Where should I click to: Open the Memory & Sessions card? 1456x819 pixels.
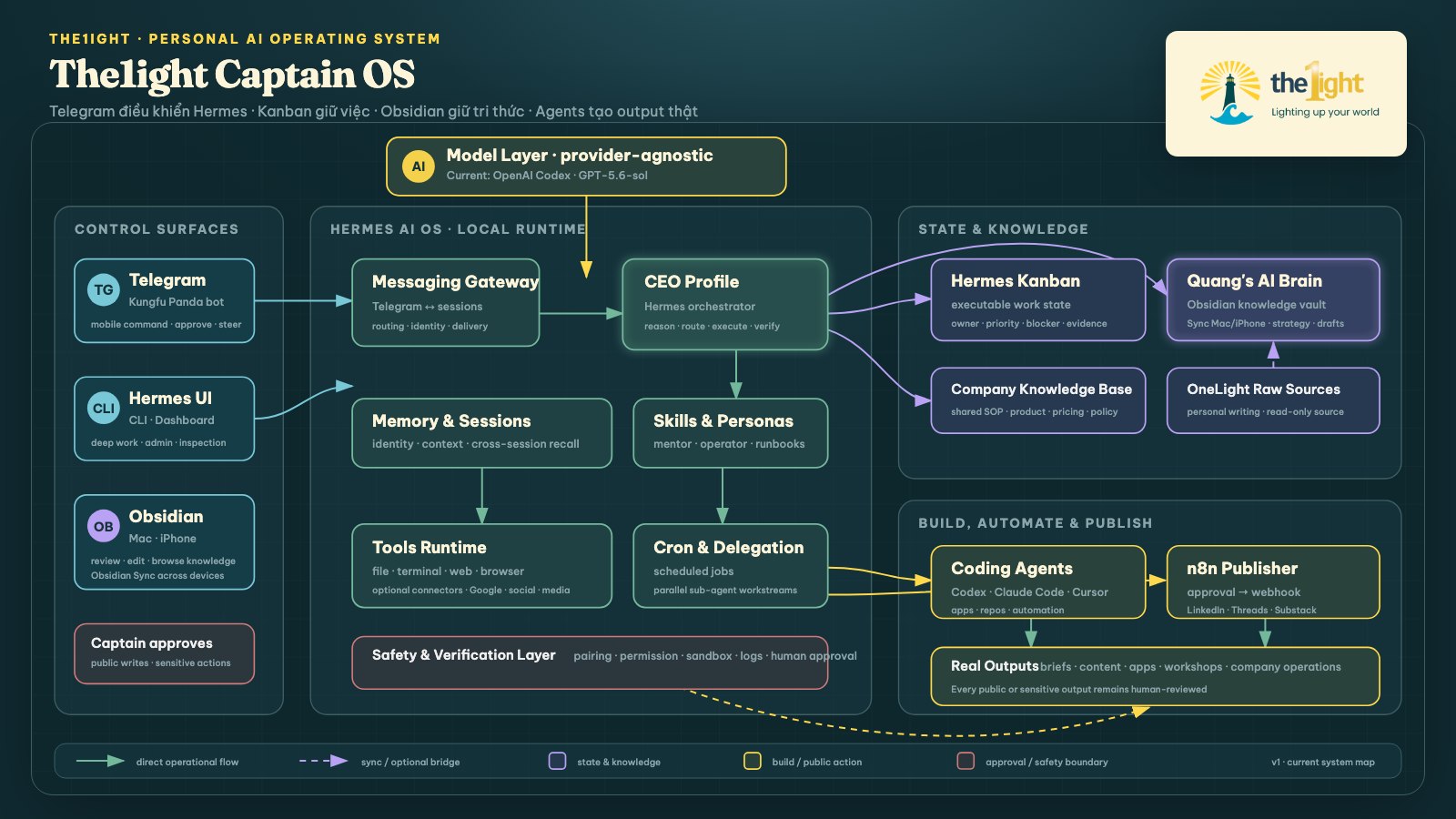[481, 433]
